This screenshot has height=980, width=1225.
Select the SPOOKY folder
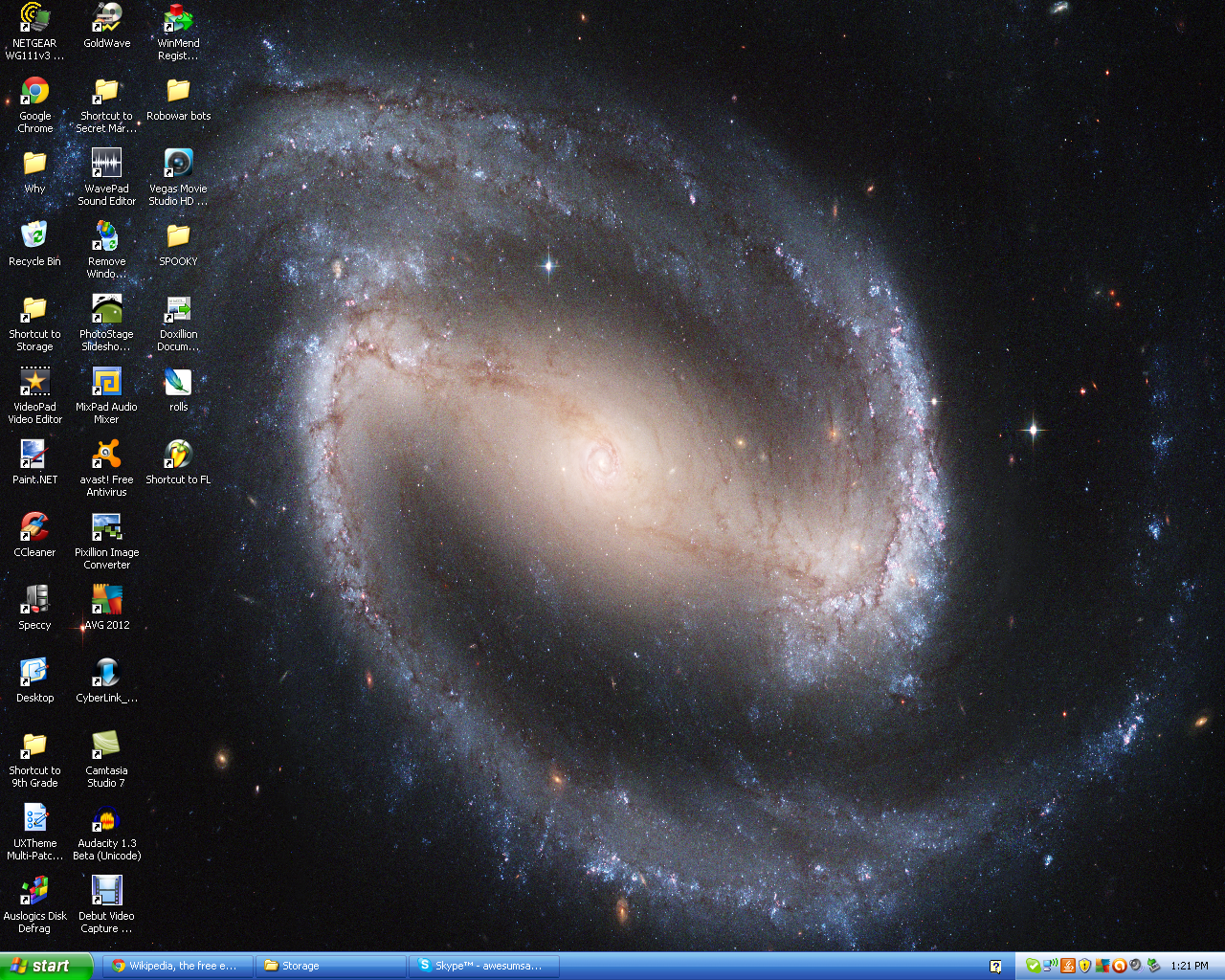point(178,244)
